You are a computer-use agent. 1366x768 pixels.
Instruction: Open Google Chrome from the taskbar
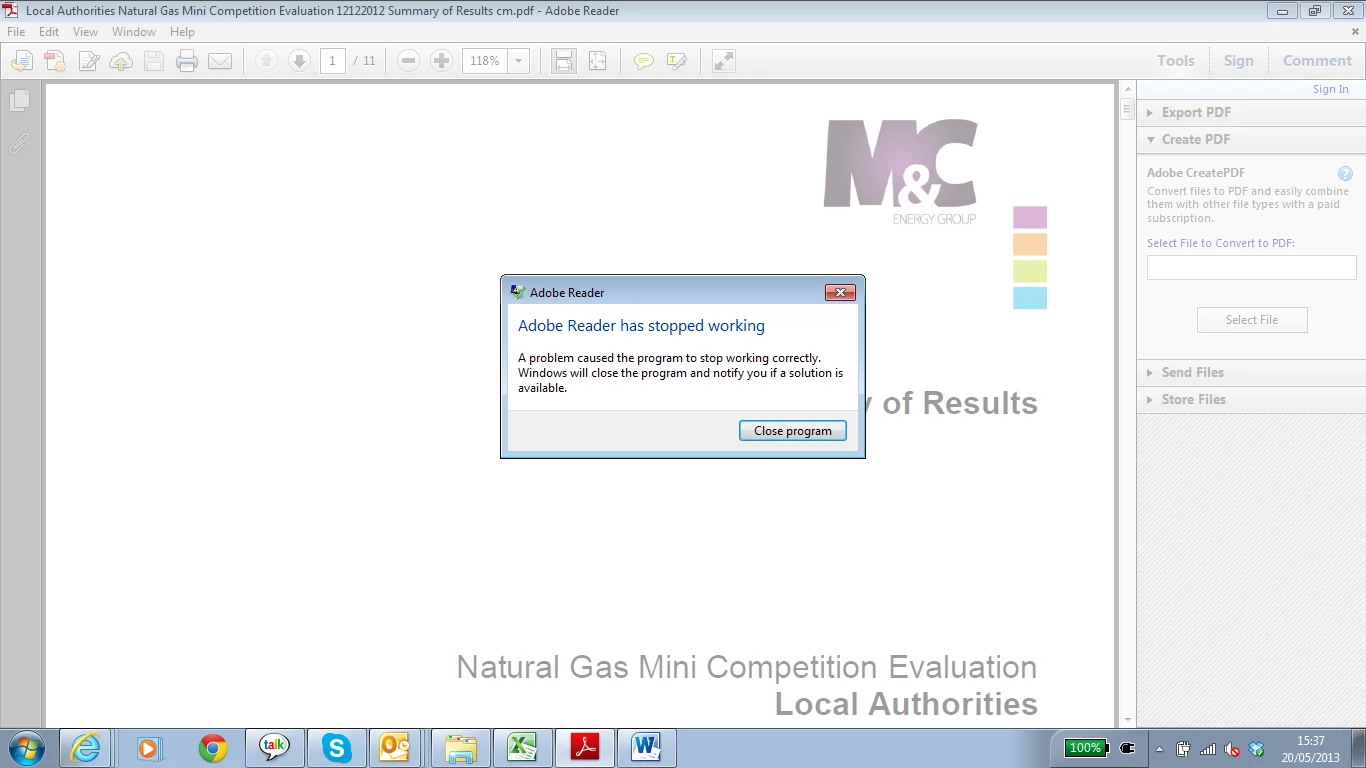(x=212, y=748)
